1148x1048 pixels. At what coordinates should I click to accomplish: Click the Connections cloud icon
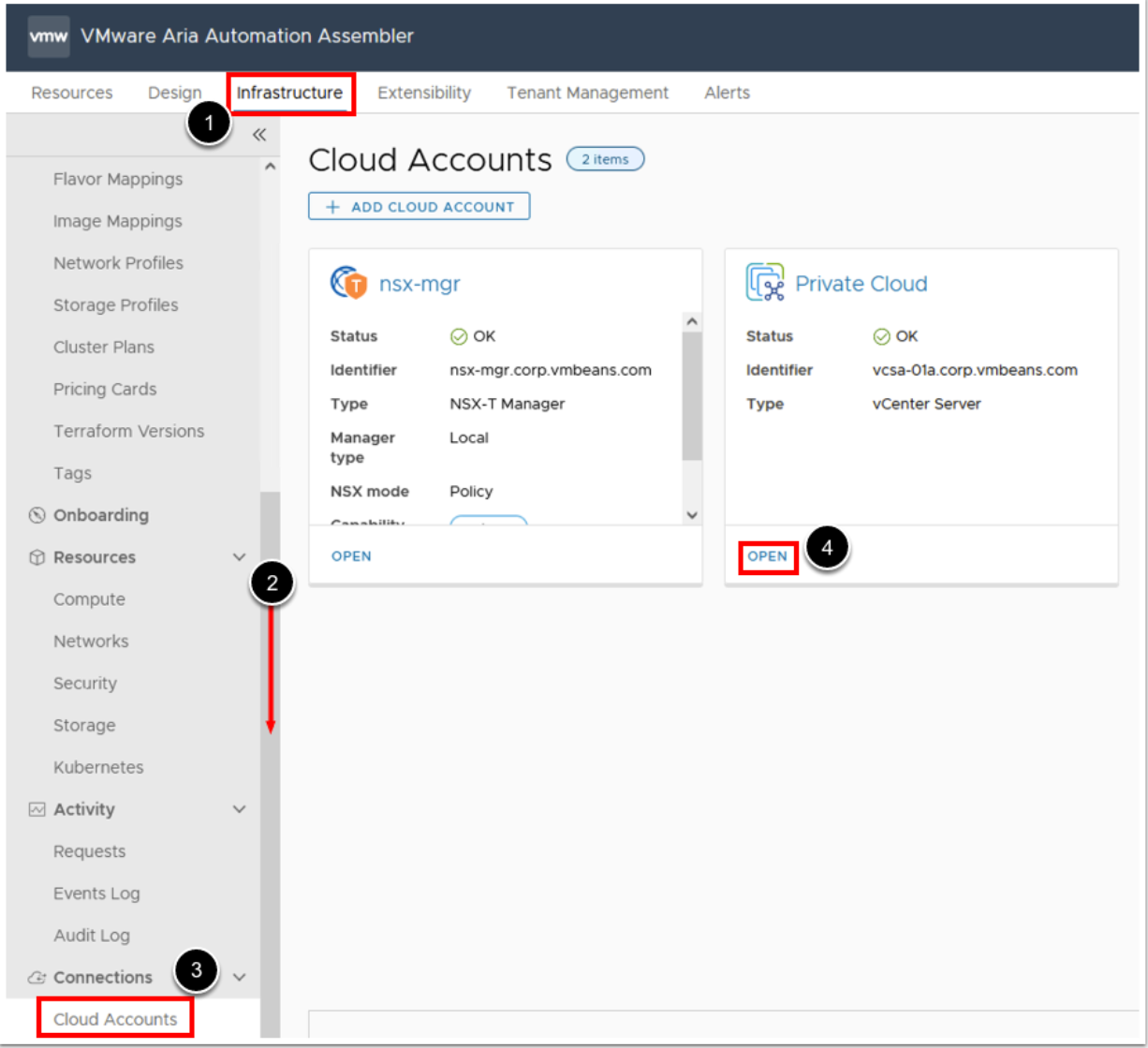point(37,978)
